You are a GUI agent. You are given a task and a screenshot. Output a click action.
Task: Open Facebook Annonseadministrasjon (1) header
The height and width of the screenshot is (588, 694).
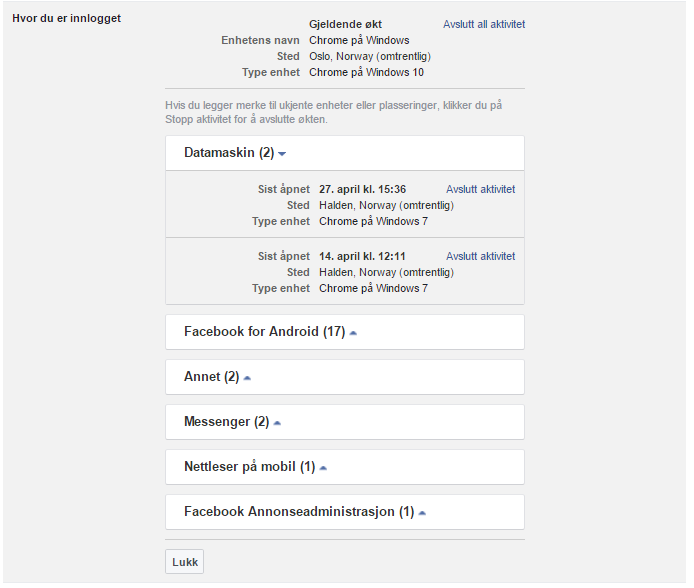coord(345,512)
